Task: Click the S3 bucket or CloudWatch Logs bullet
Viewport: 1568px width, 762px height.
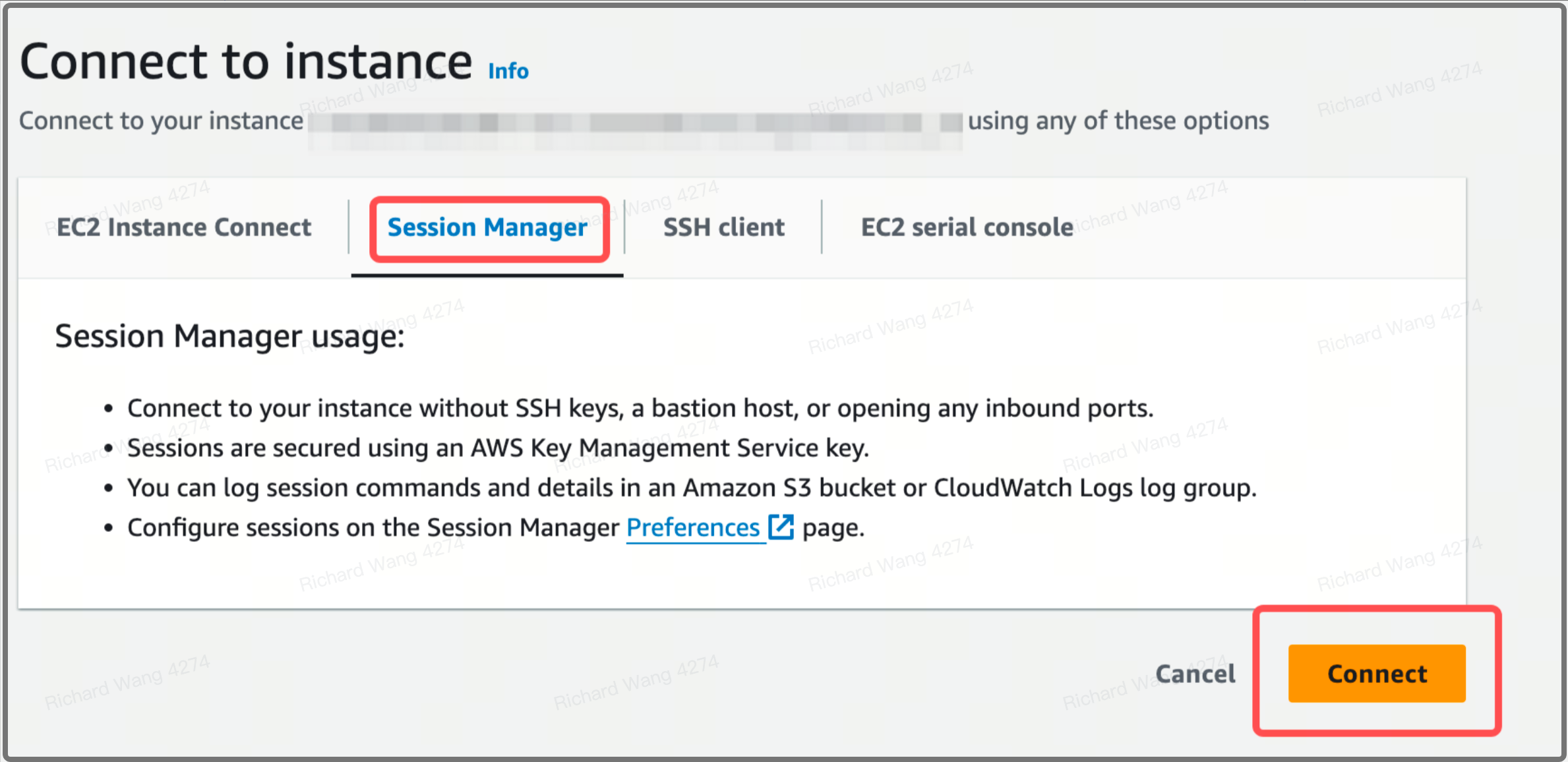Action: click(692, 488)
